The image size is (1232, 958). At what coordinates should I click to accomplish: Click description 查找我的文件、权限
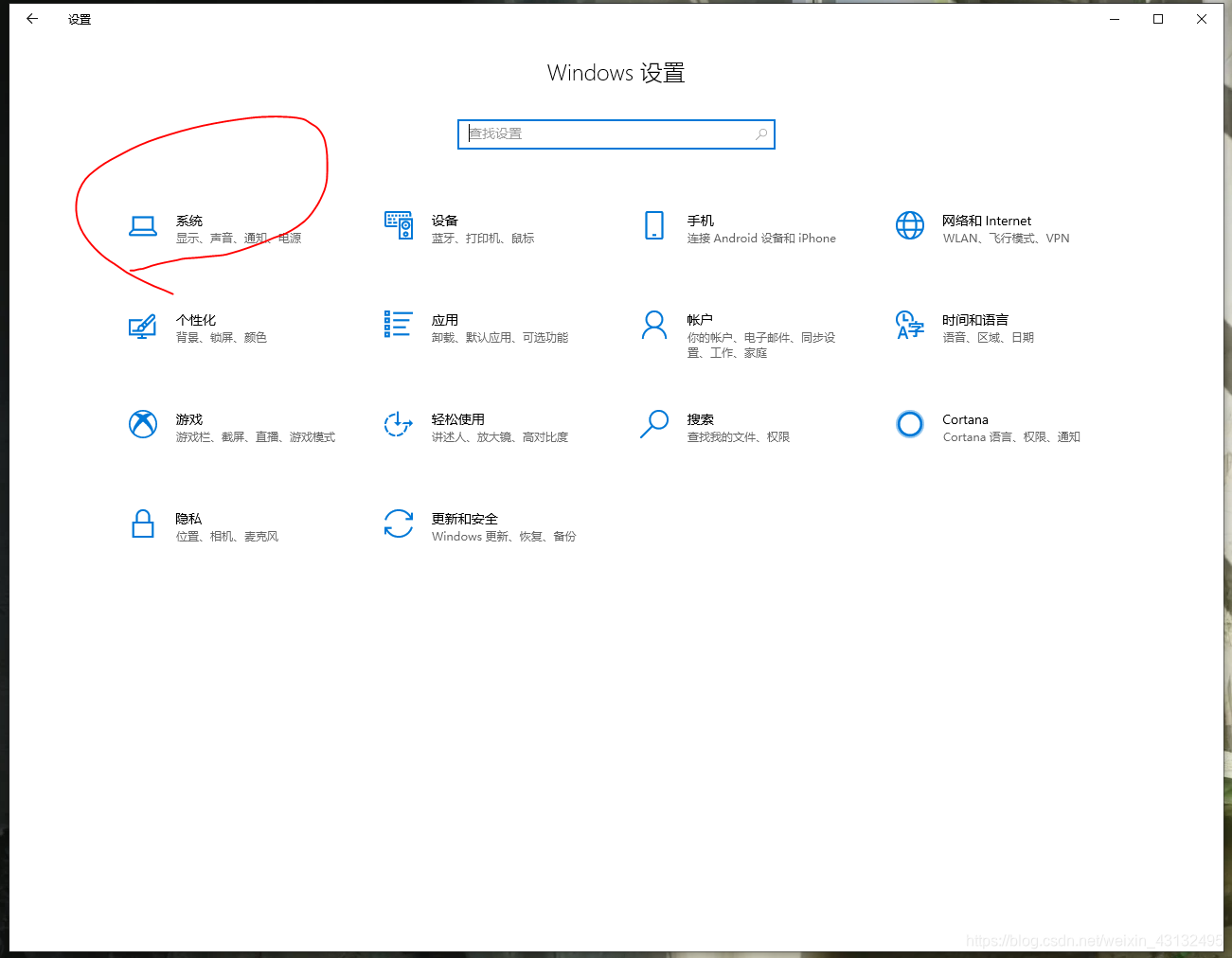click(739, 437)
